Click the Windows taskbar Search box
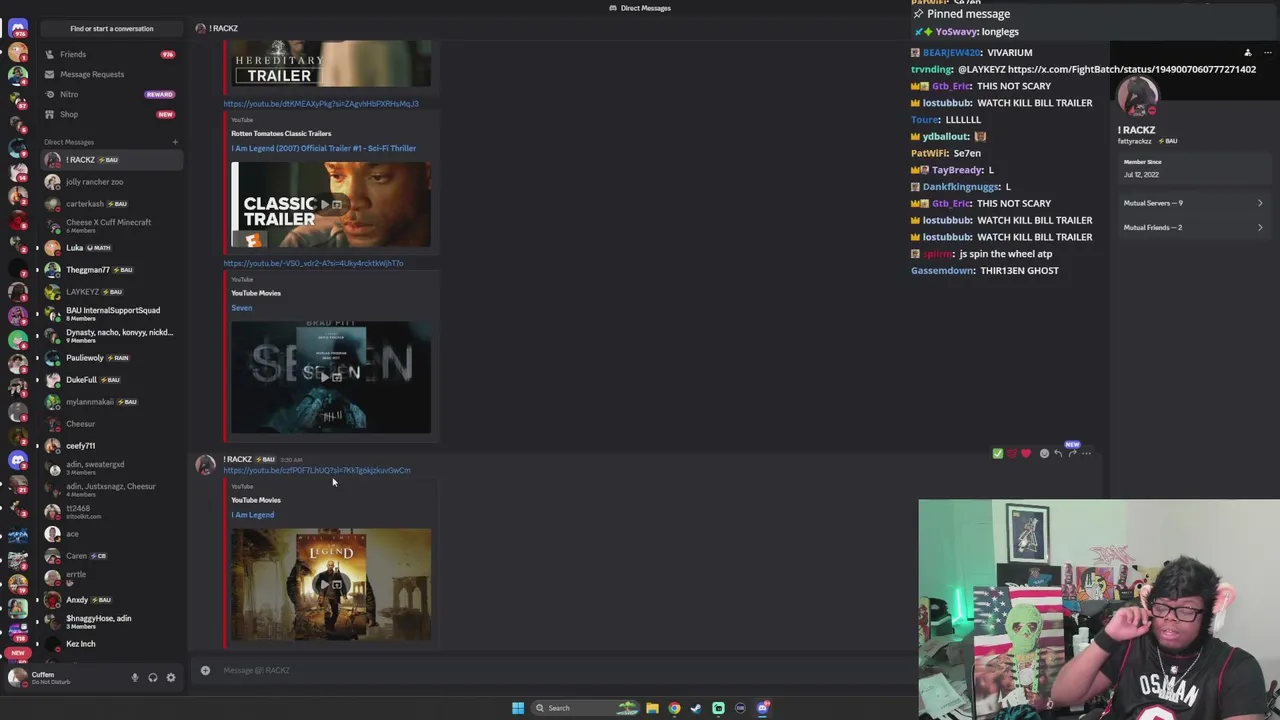1280x720 pixels. 587,708
